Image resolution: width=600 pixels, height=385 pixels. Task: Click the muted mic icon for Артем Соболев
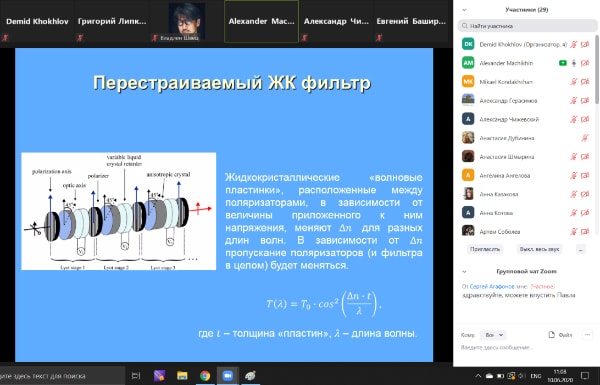point(574,232)
